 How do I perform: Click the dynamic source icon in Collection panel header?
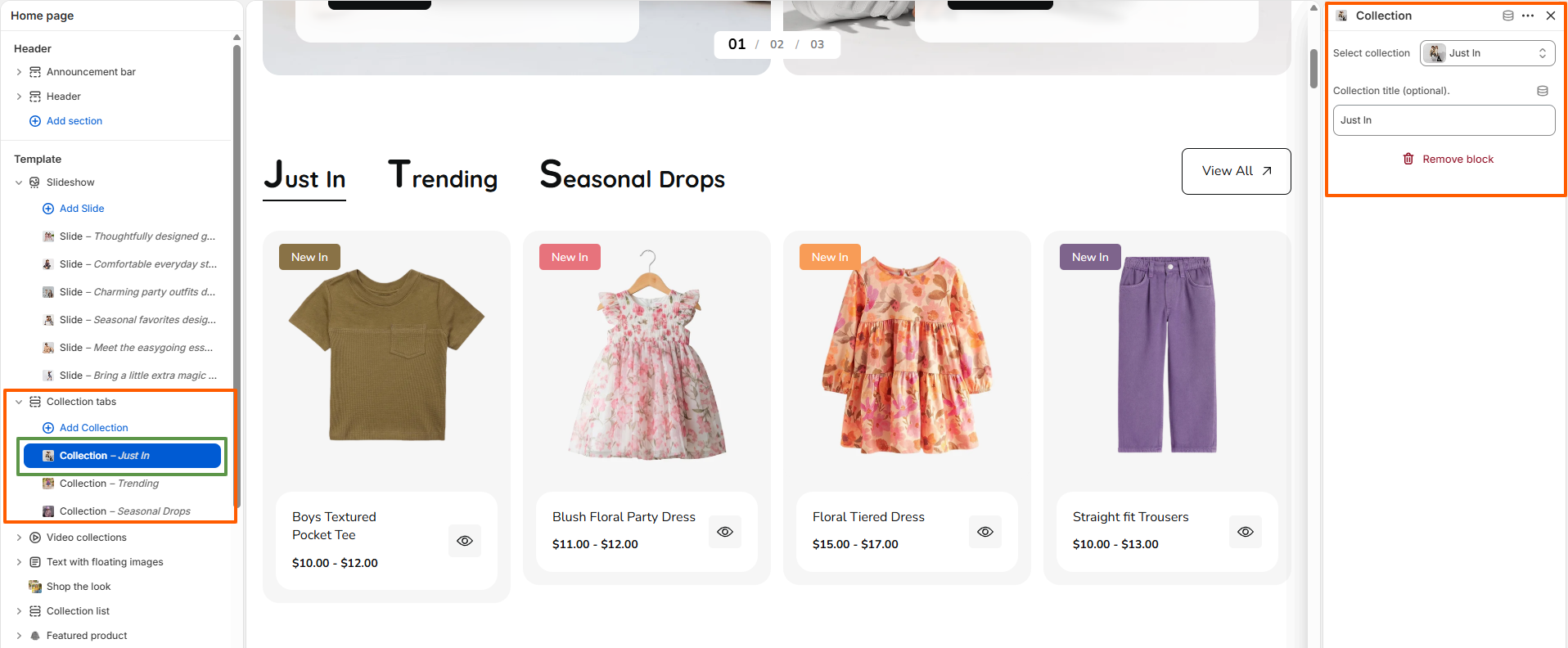point(1508,16)
